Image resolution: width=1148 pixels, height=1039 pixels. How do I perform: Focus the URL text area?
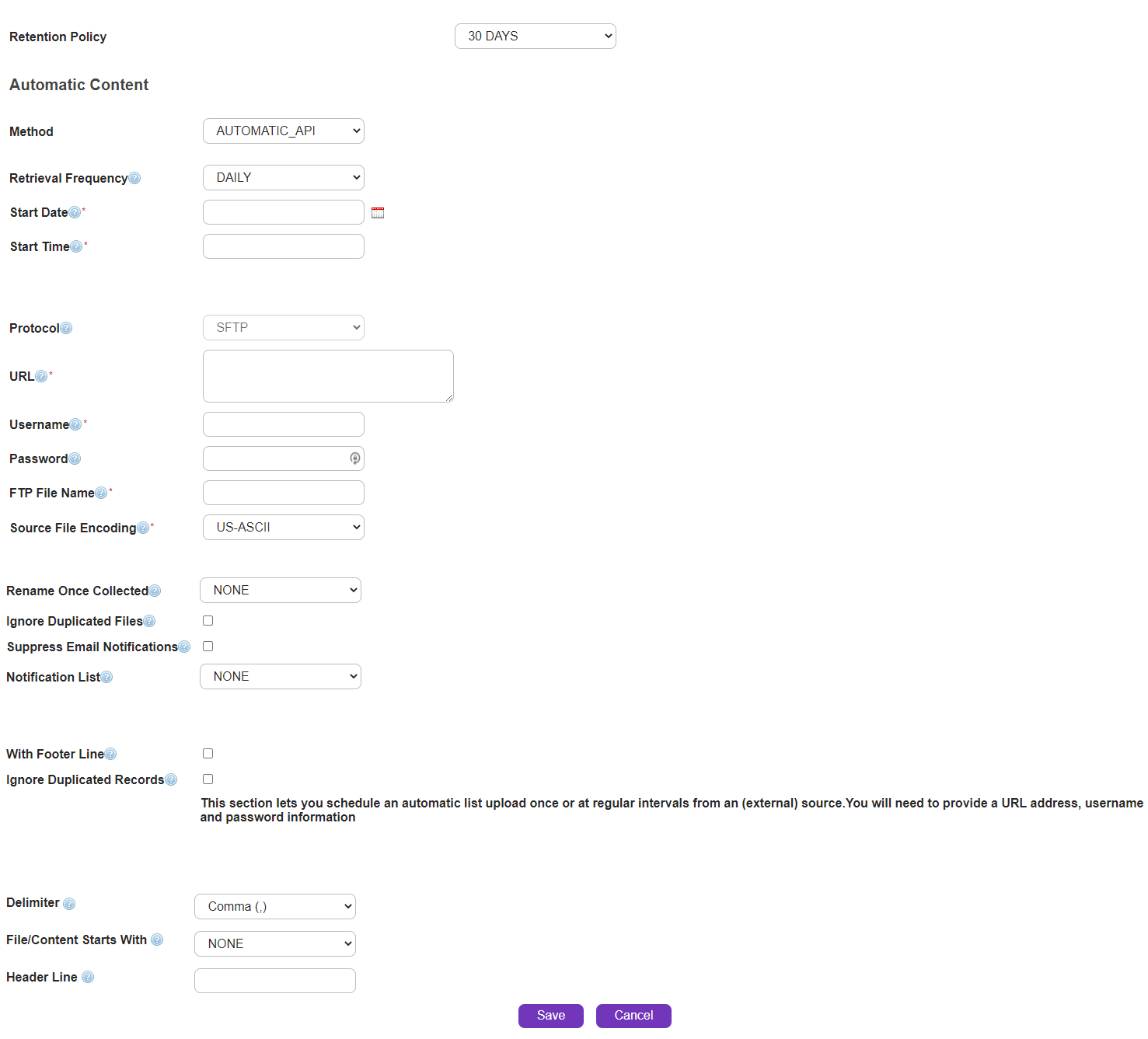pyautogui.click(x=327, y=376)
